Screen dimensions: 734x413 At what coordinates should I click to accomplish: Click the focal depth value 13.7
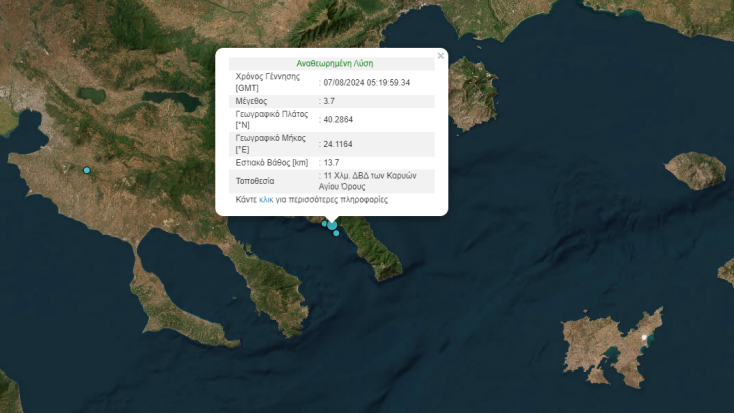pyautogui.click(x=332, y=162)
